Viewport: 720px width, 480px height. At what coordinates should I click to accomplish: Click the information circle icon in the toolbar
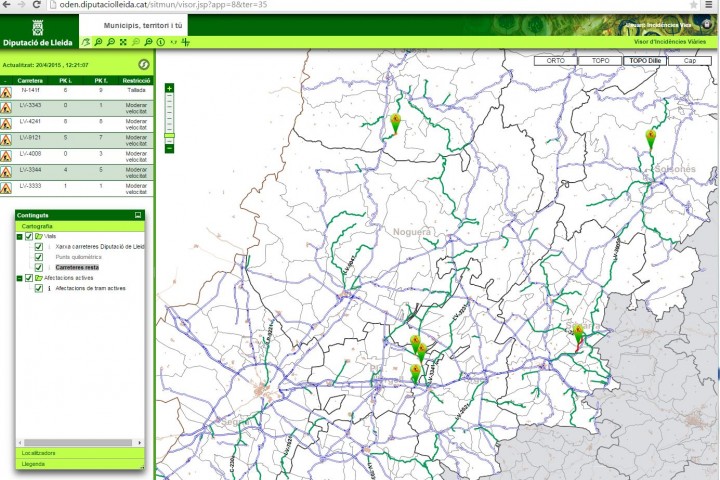[161, 42]
